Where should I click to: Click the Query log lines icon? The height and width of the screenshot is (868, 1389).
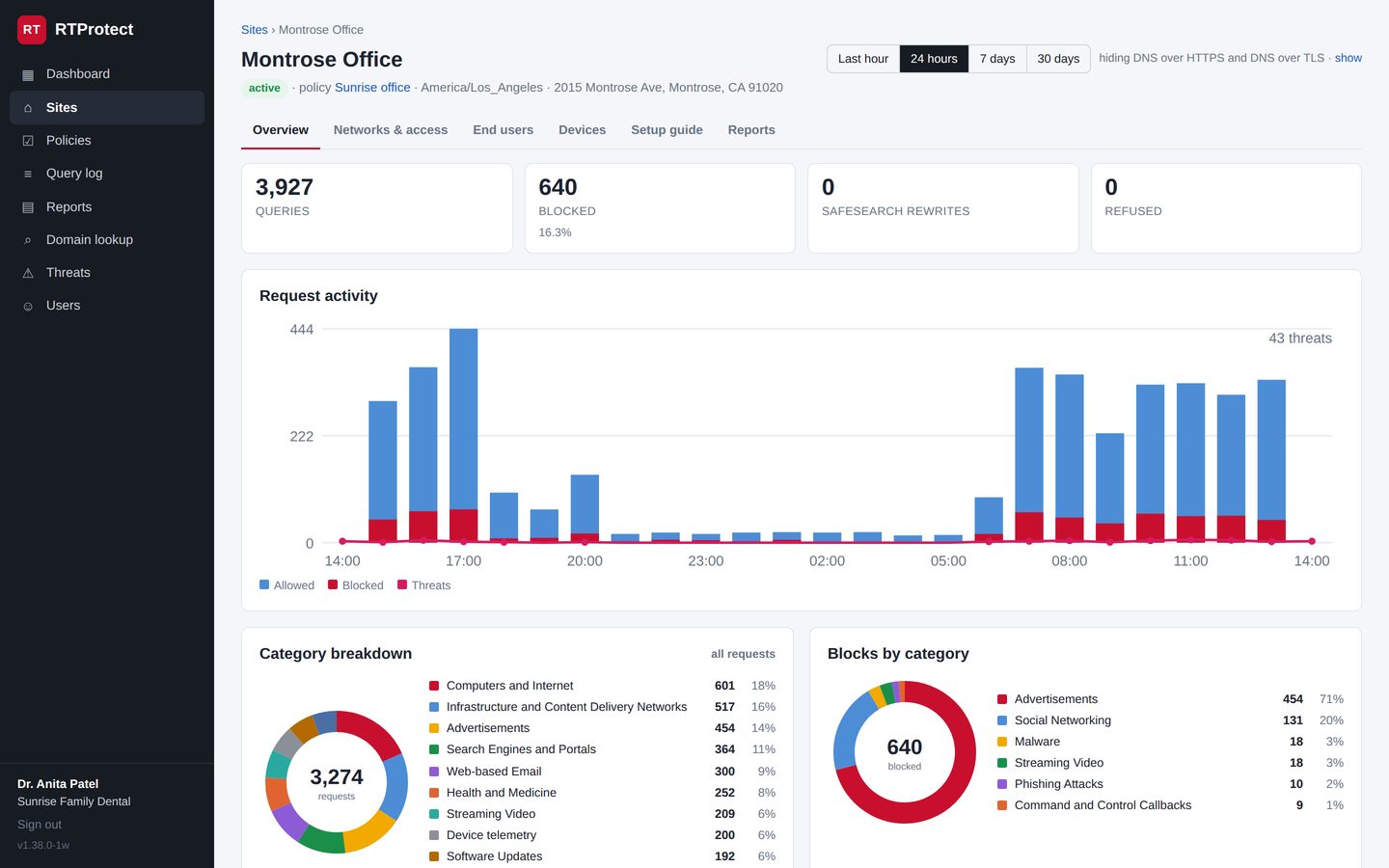[28, 174]
